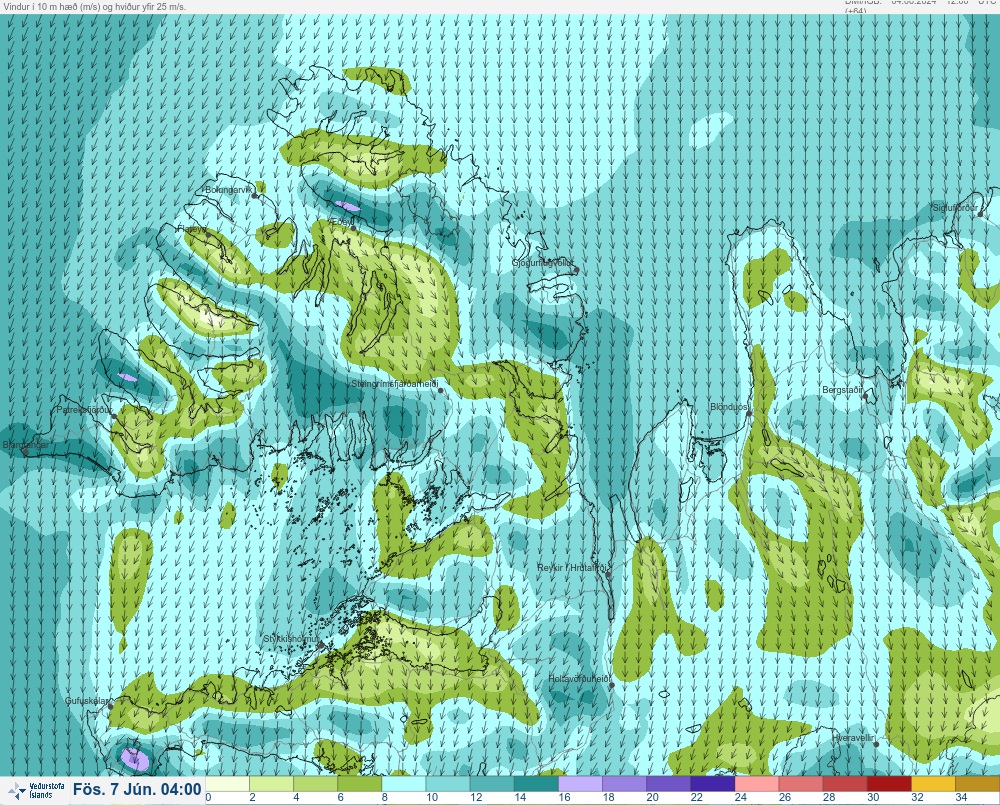Click the Blönduós station label
Viewport: 1000px width, 805px height.
tap(728, 407)
